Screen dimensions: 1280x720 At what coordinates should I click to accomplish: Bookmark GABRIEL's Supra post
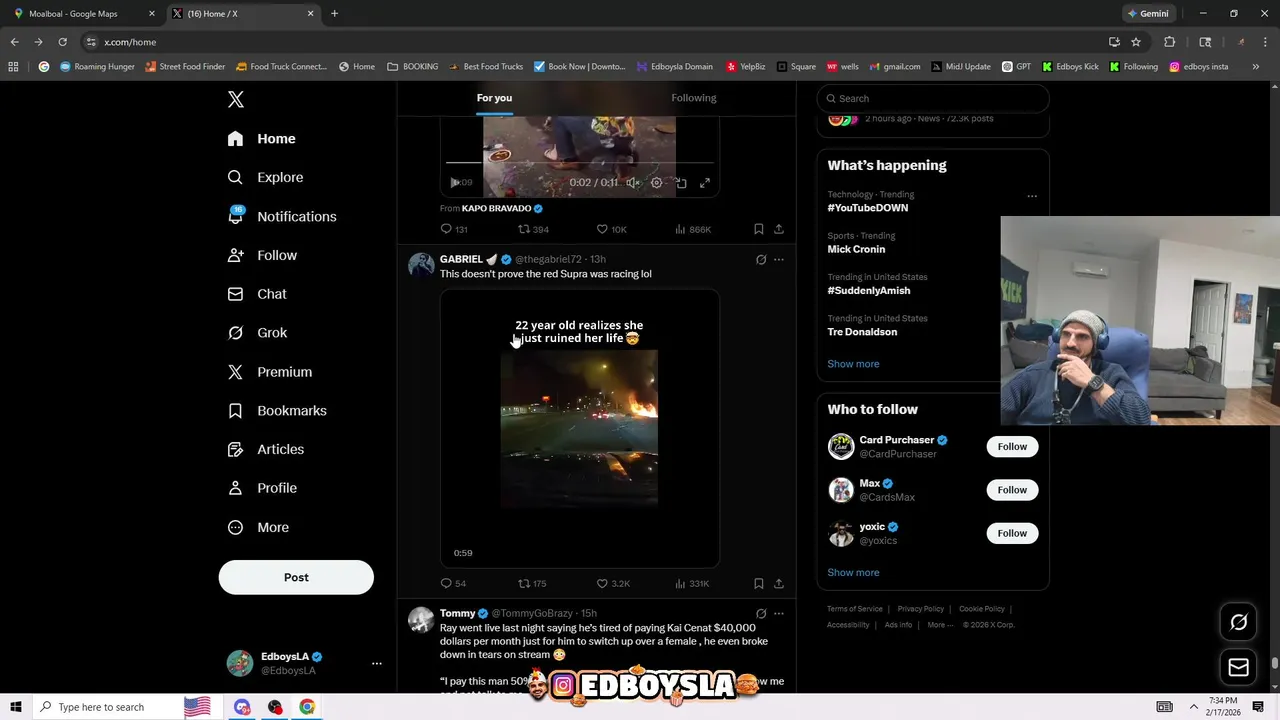pos(759,583)
